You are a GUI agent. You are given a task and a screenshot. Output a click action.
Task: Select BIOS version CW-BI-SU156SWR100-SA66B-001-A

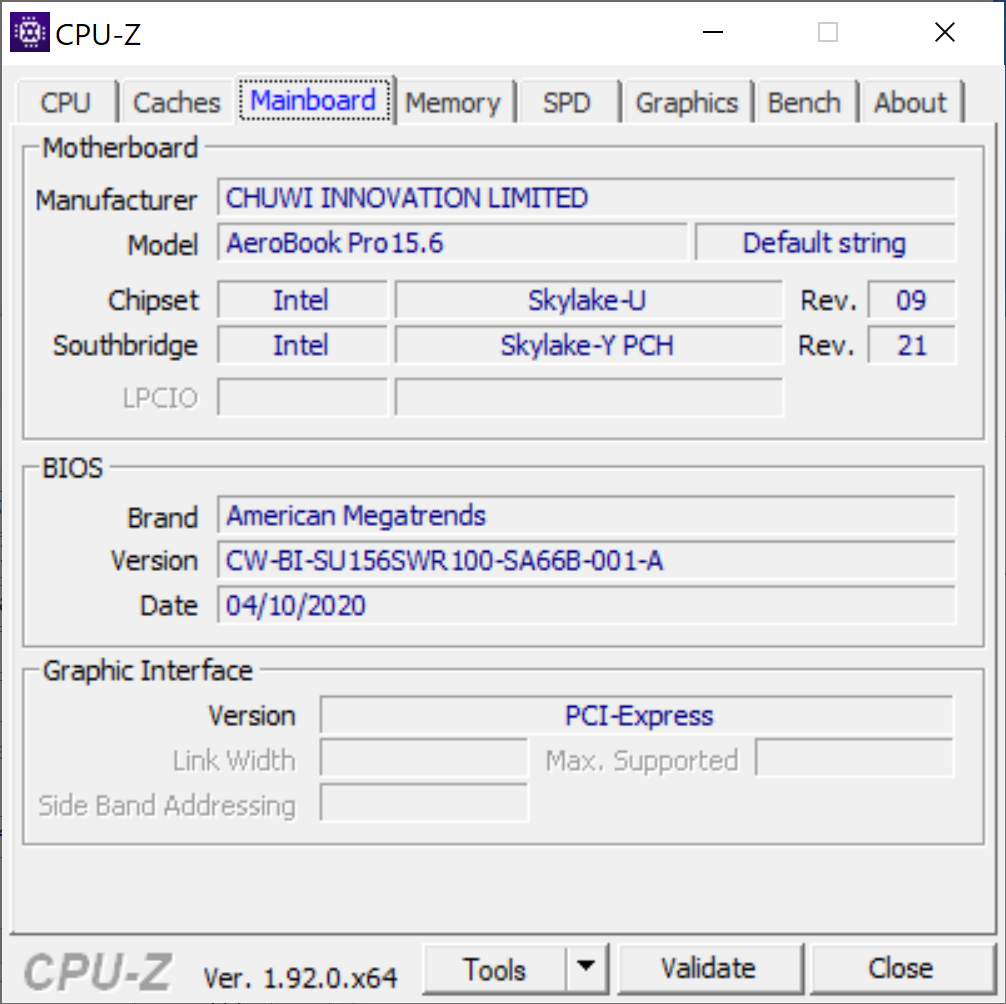point(586,560)
